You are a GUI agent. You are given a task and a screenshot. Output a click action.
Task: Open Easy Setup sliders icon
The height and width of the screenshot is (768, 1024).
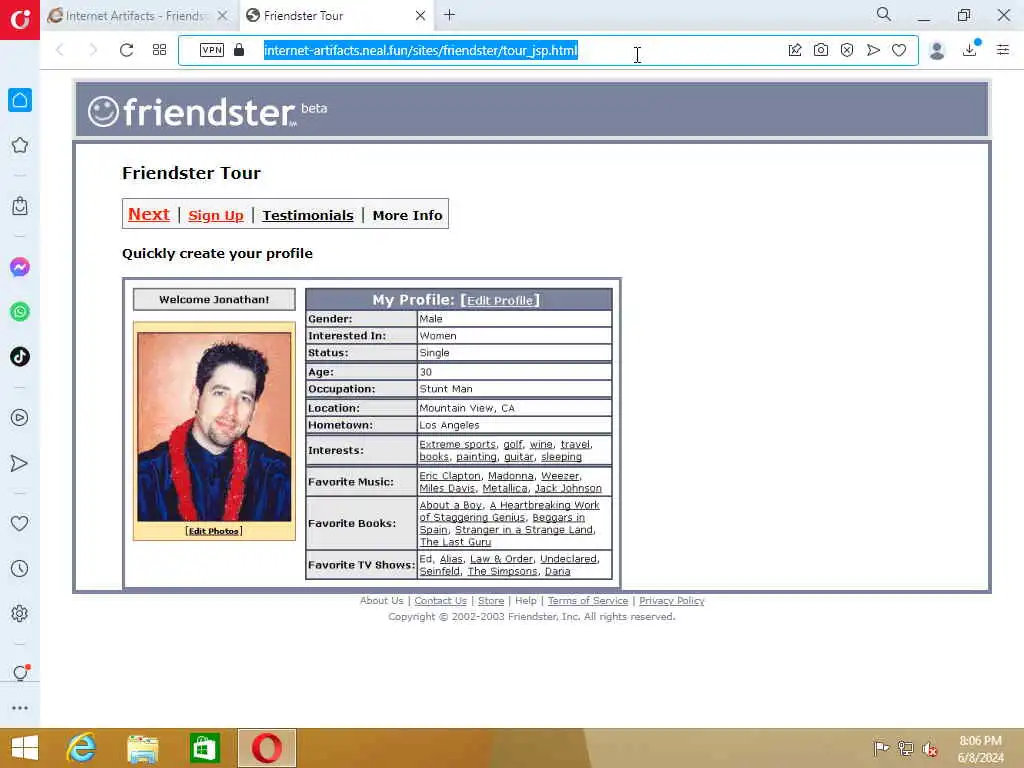1003,50
